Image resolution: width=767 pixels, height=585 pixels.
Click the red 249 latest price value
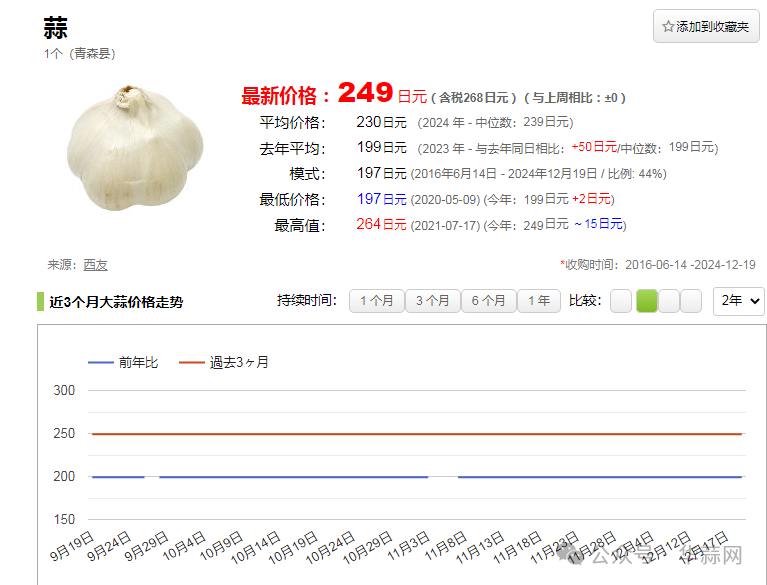[365, 94]
